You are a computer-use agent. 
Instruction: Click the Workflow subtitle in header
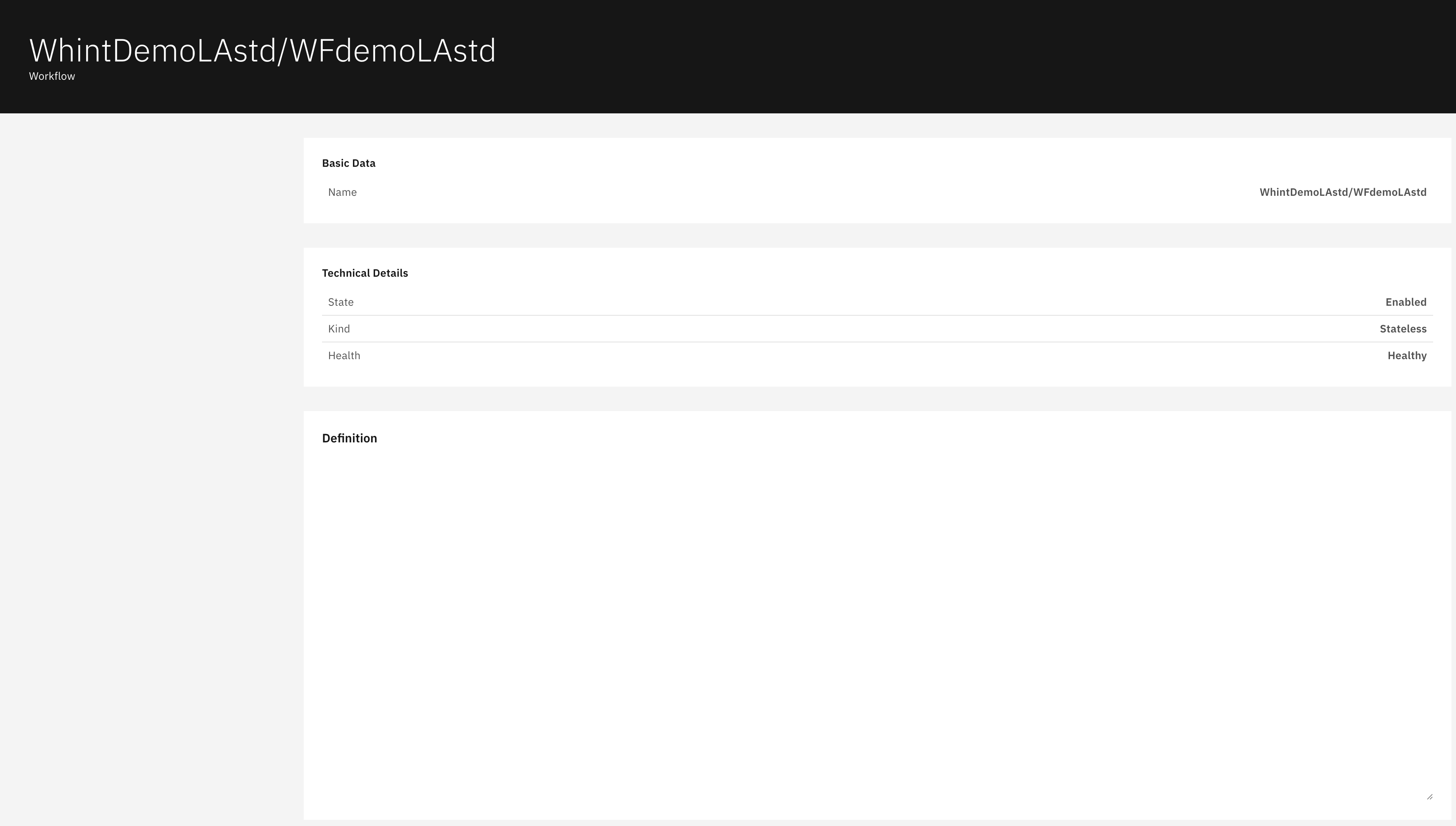click(52, 76)
